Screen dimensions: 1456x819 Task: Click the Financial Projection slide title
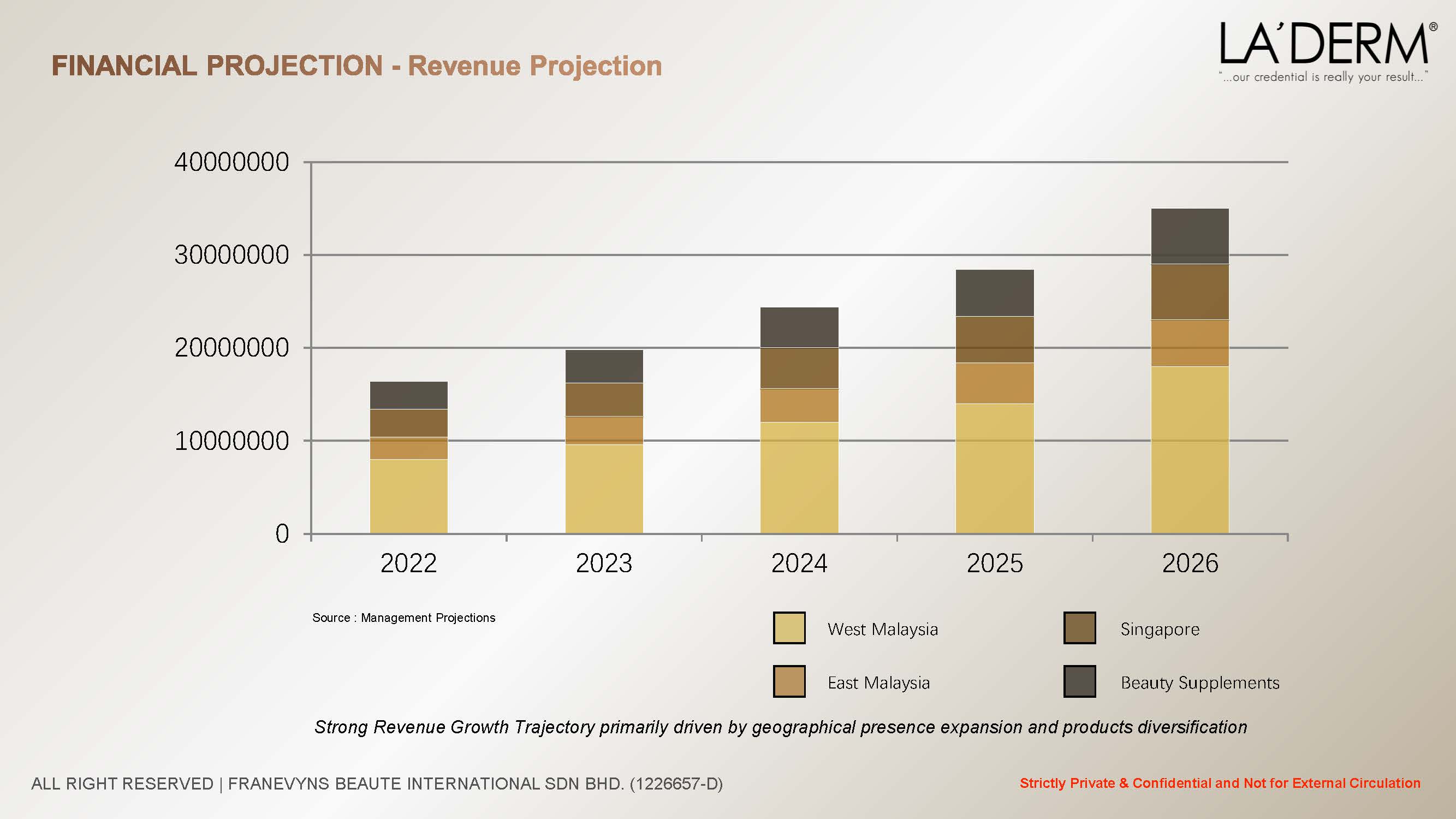coord(356,66)
